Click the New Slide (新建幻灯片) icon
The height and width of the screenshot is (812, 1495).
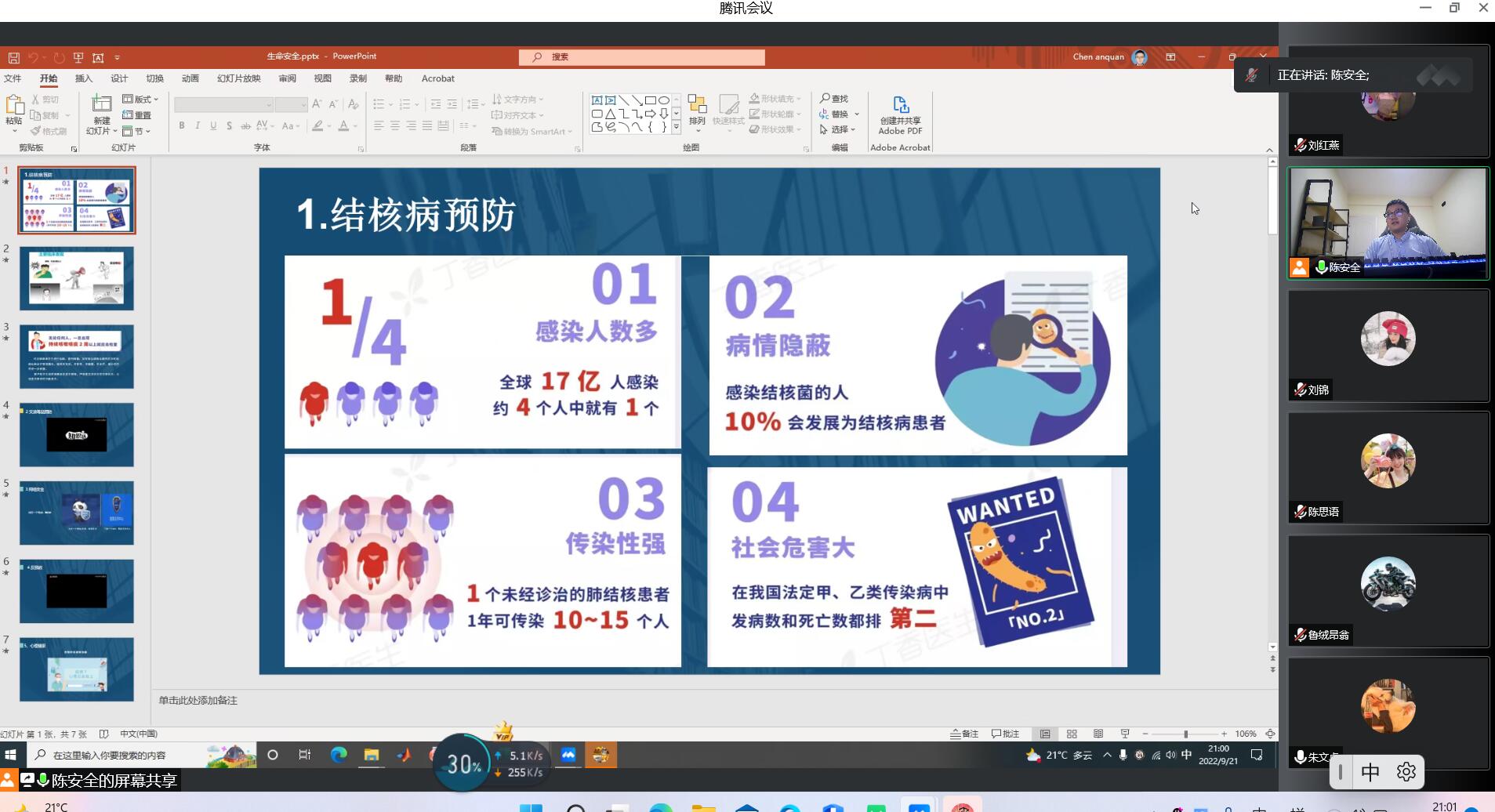click(102, 105)
